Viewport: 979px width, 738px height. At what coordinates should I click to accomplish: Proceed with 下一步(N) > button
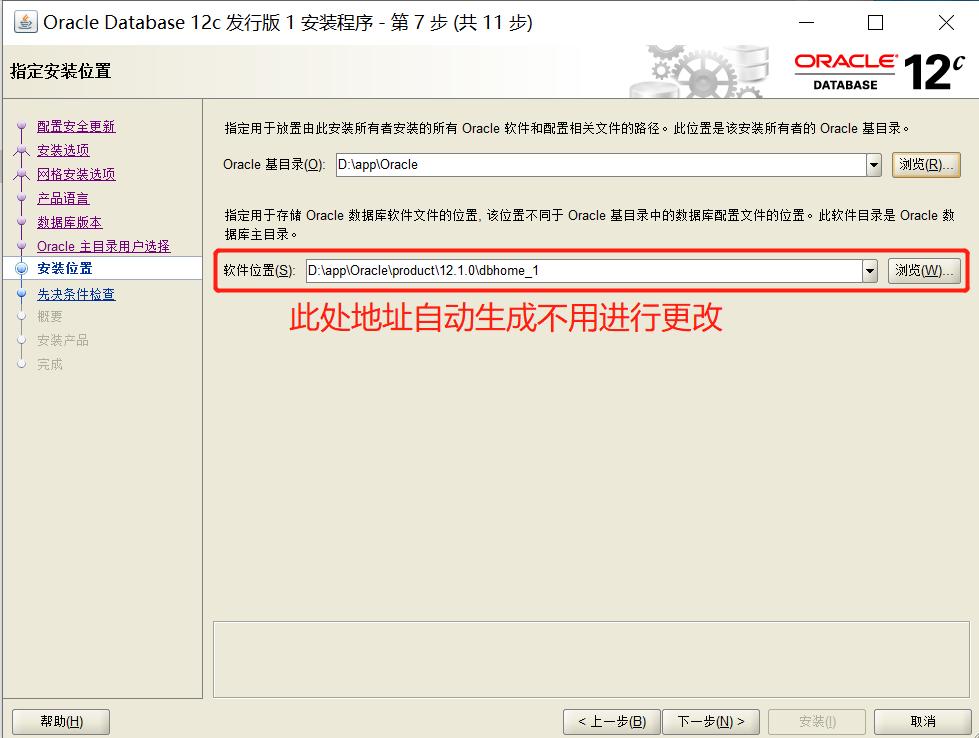711,722
